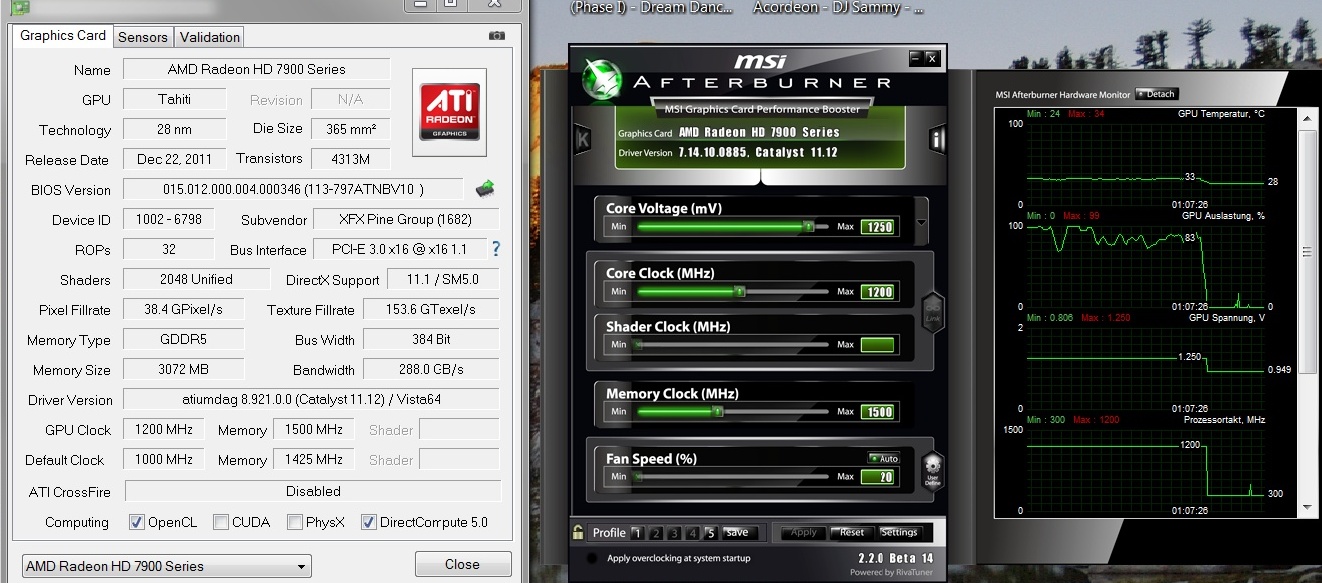The image size is (1322, 583).
Task: Minimize the MSI Afterburner window
Action: click(x=914, y=58)
